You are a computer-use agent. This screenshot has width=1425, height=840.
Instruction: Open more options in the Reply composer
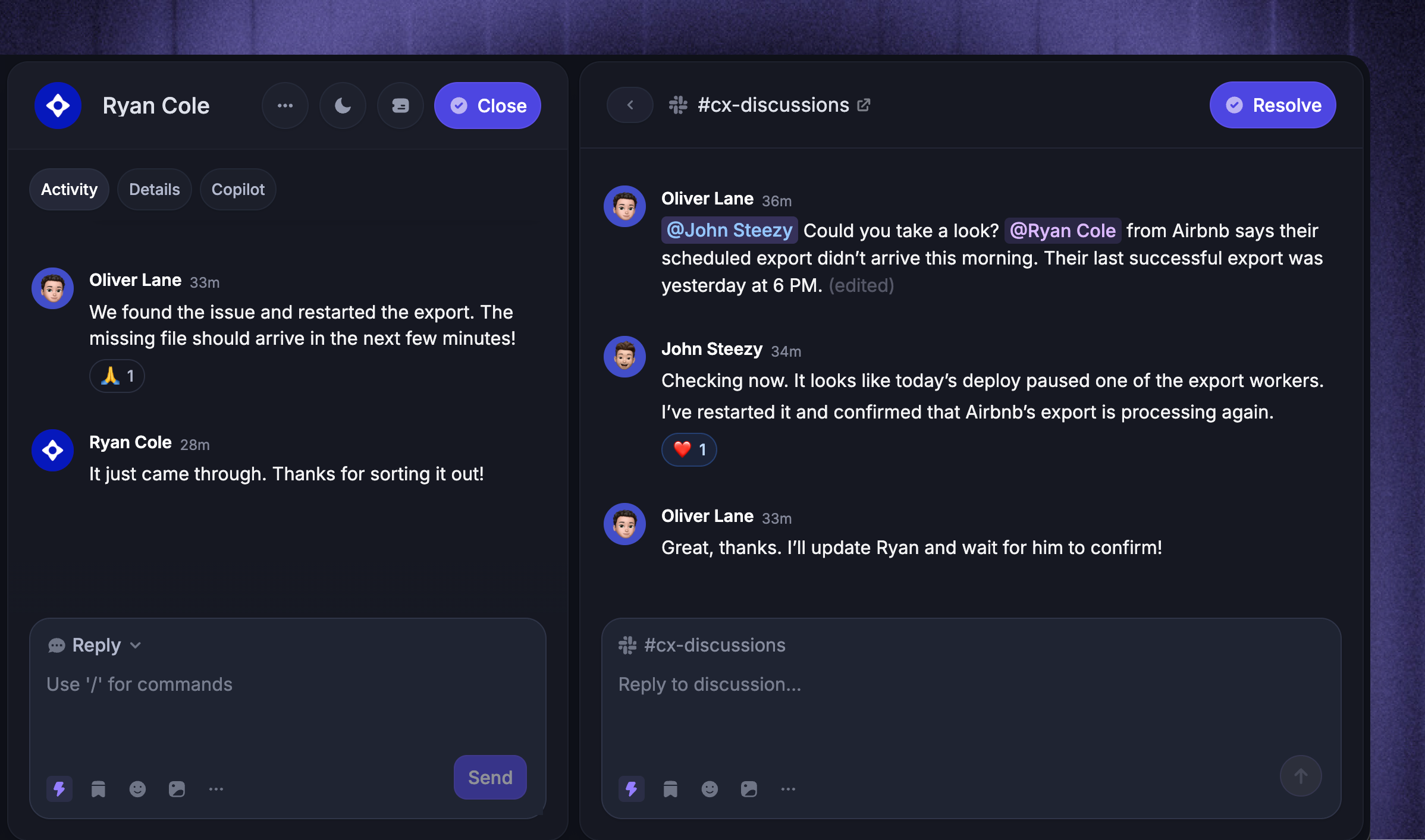216,789
